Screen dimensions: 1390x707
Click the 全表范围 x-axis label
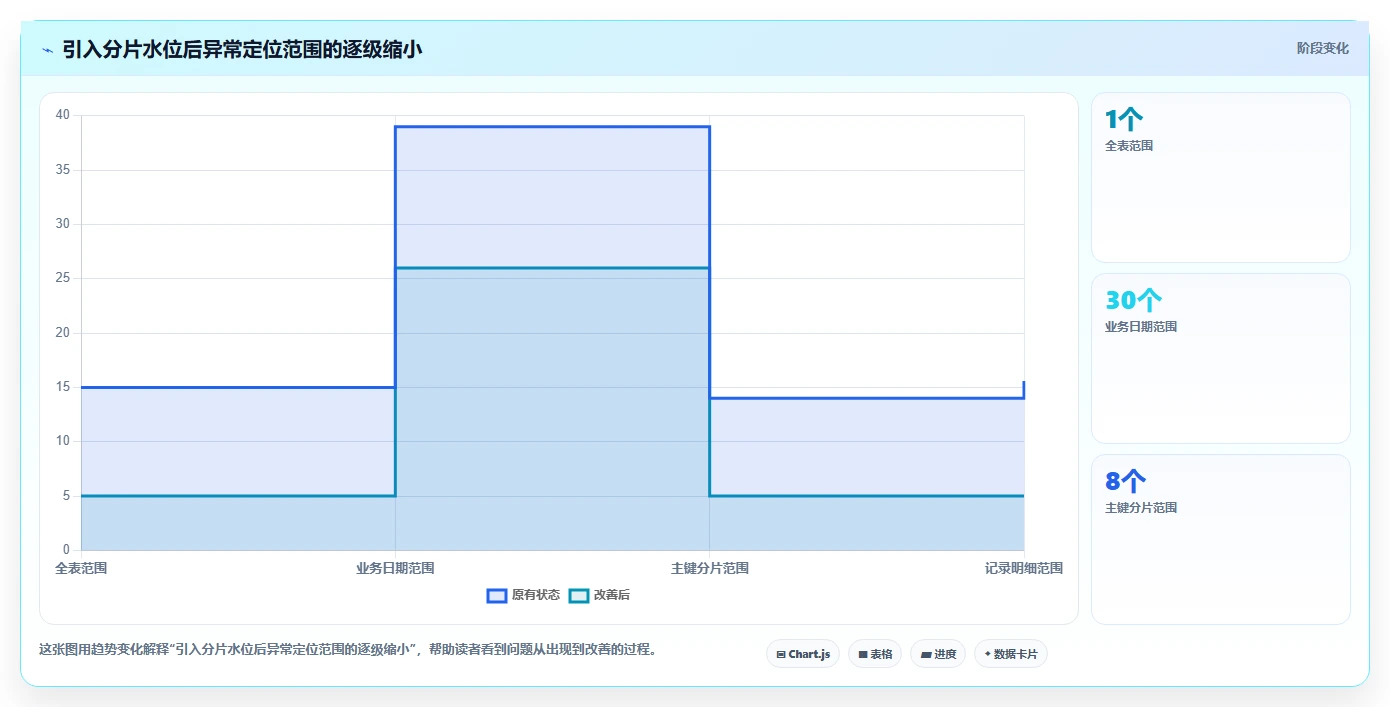click(81, 568)
